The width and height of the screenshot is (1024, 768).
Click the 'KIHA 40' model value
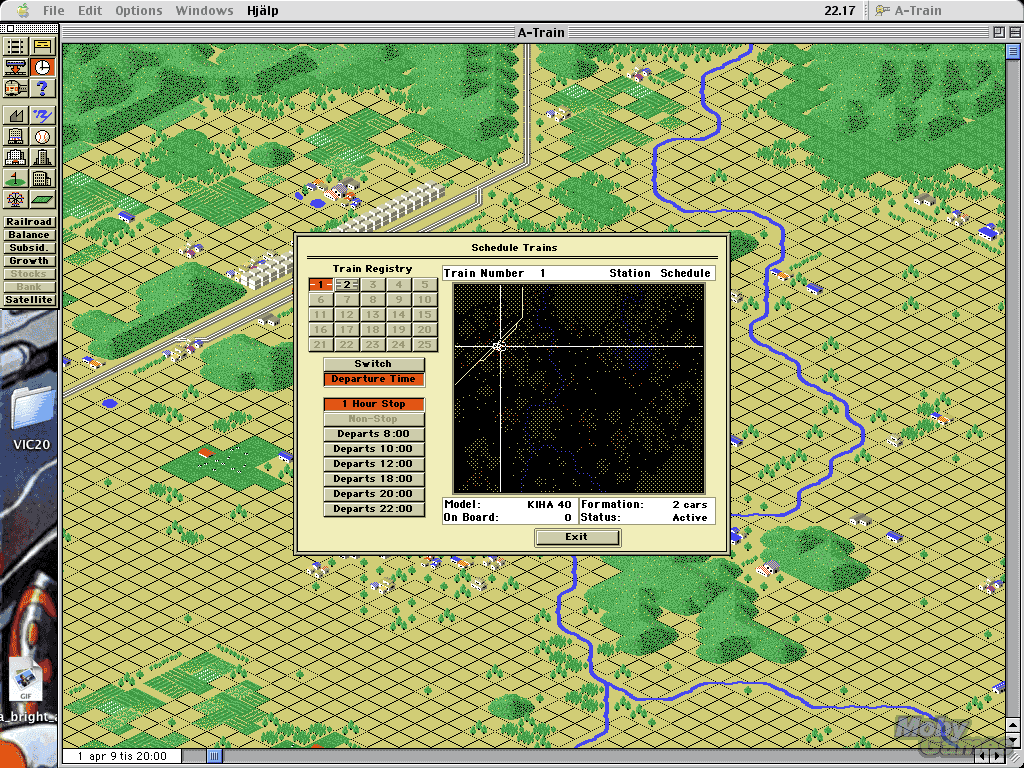click(x=549, y=504)
